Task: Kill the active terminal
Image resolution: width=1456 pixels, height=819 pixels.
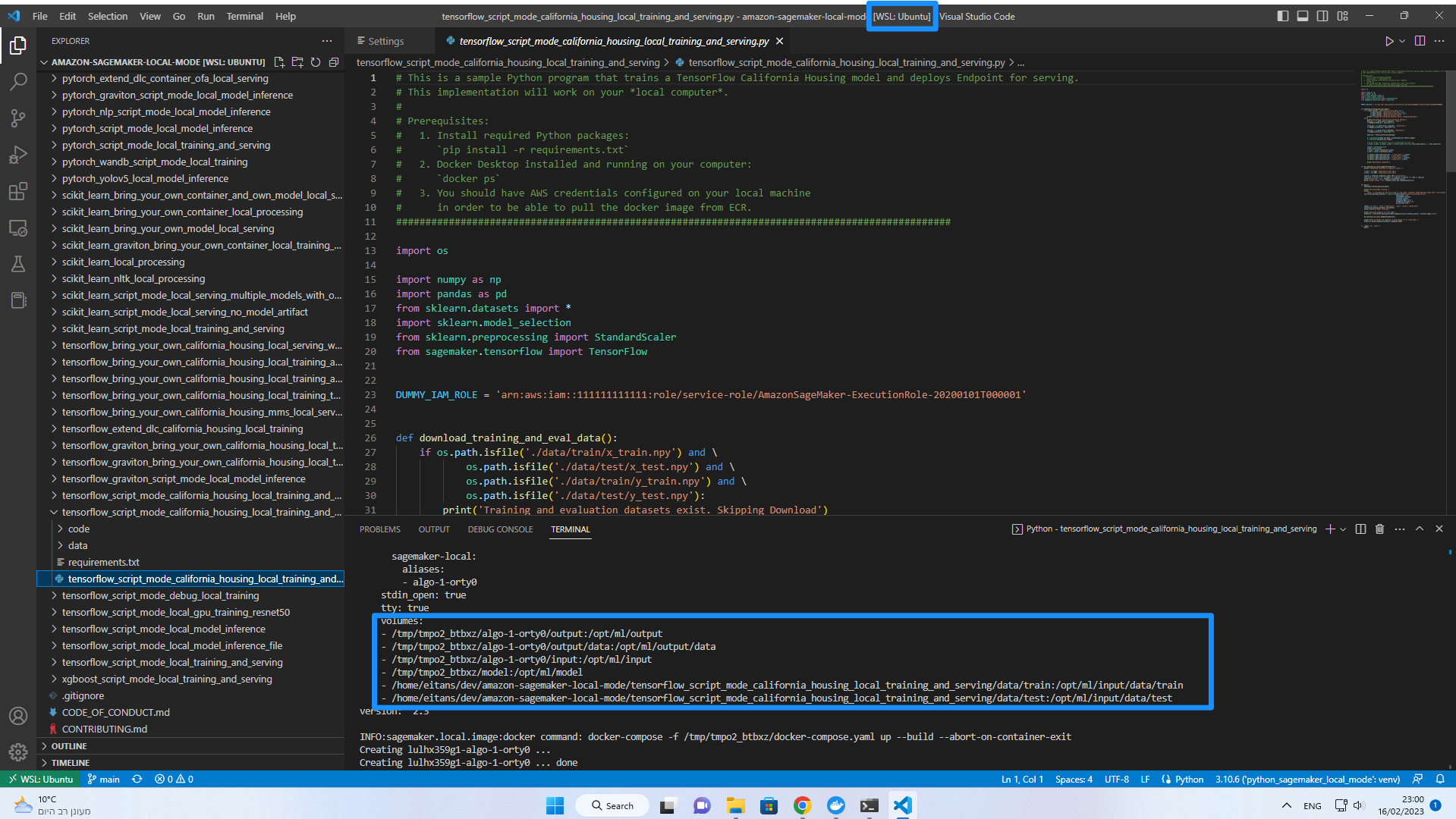Action: (1380, 529)
